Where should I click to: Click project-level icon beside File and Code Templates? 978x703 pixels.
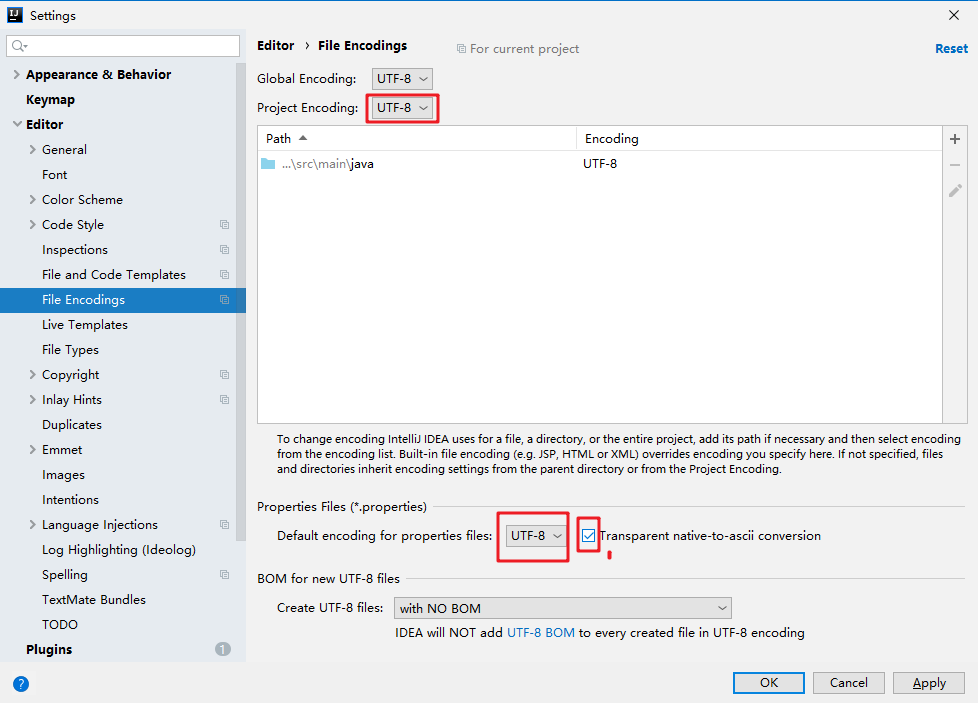[x=225, y=274]
